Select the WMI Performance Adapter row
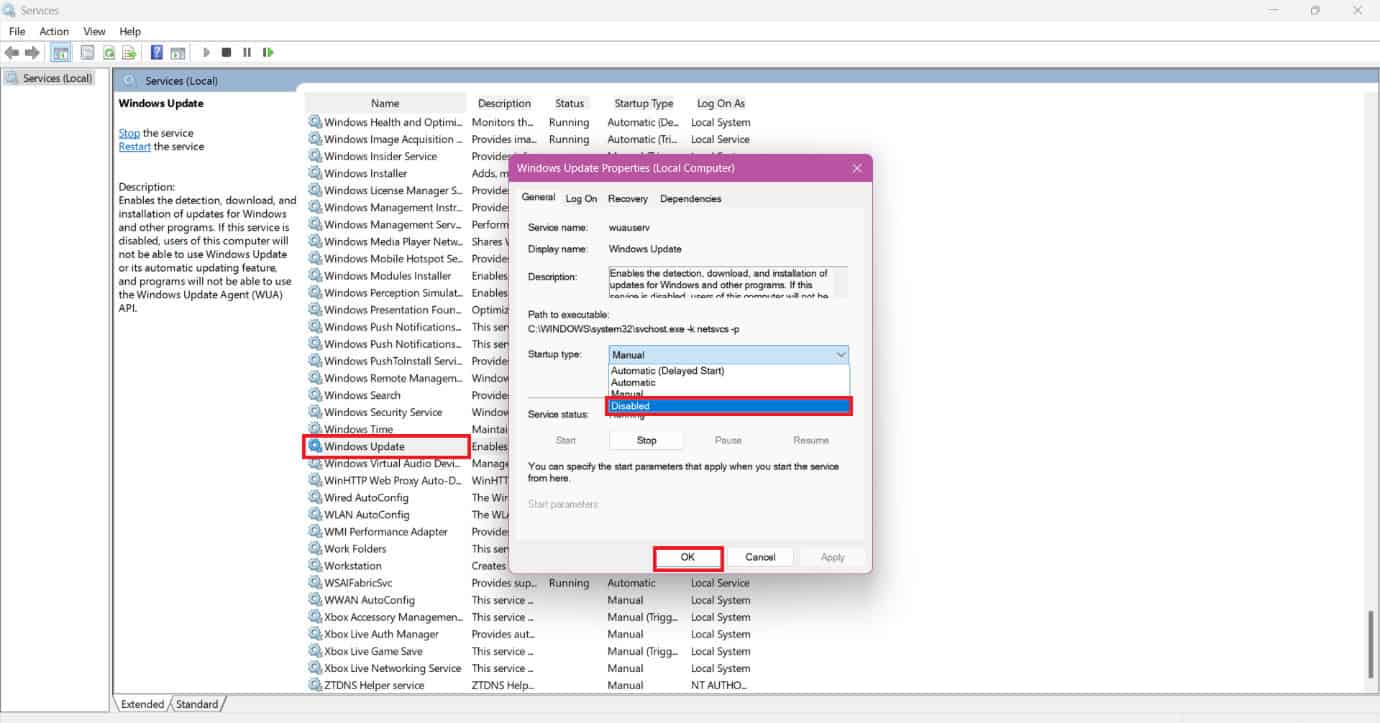 385,531
